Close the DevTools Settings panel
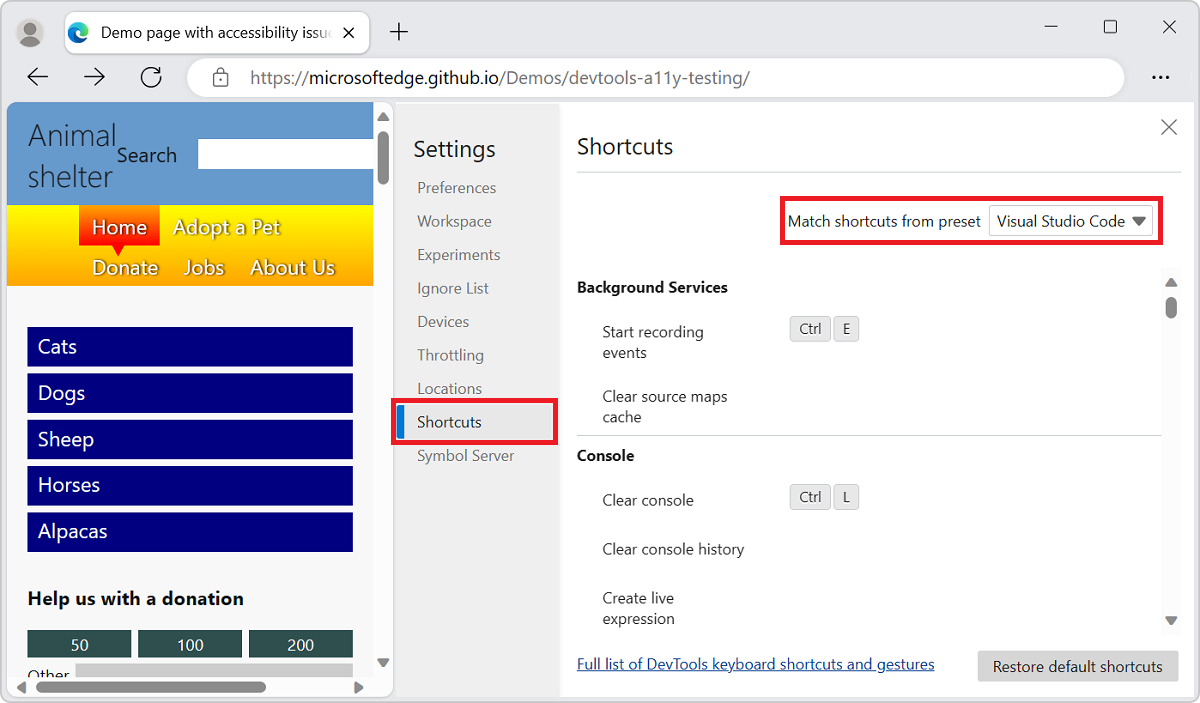This screenshot has height=703, width=1200. (1168, 127)
